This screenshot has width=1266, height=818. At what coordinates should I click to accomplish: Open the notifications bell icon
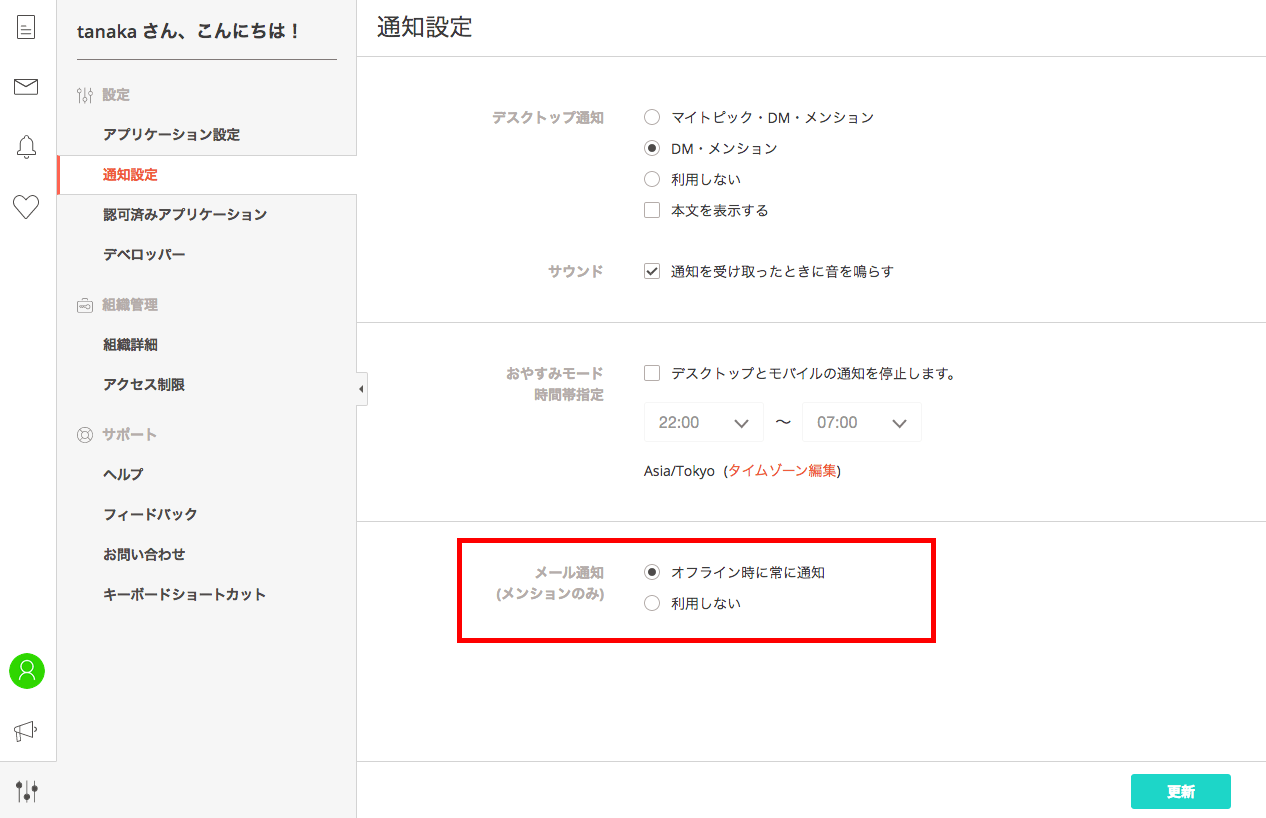tap(26, 147)
